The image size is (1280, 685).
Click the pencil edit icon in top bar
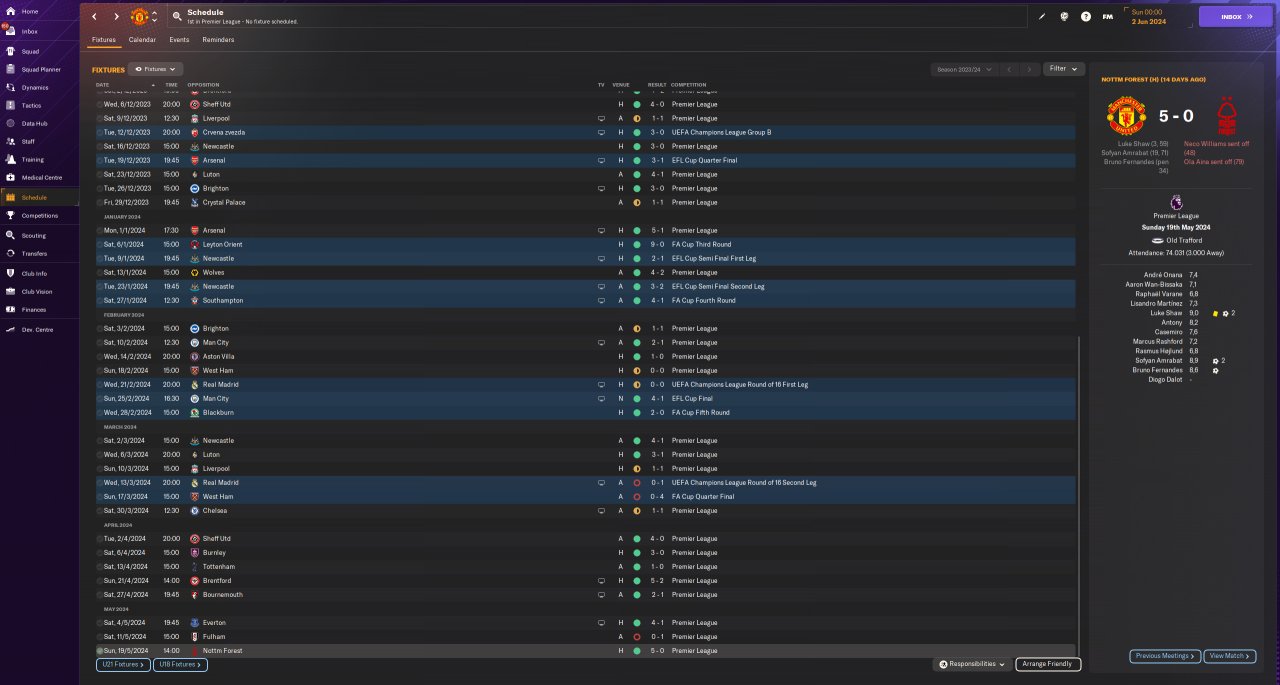coord(1041,16)
